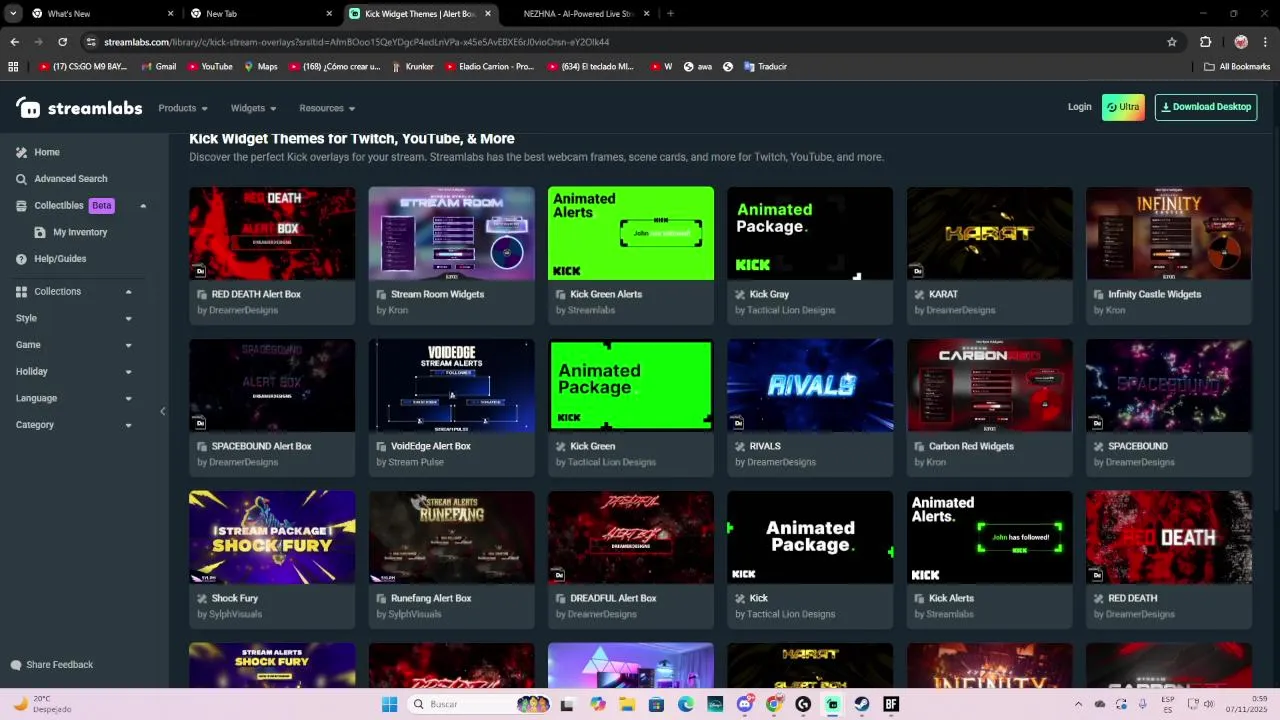View site information icon in address bar
Screen dimensions: 1280x720
pyautogui.click(x=91, y=42)
